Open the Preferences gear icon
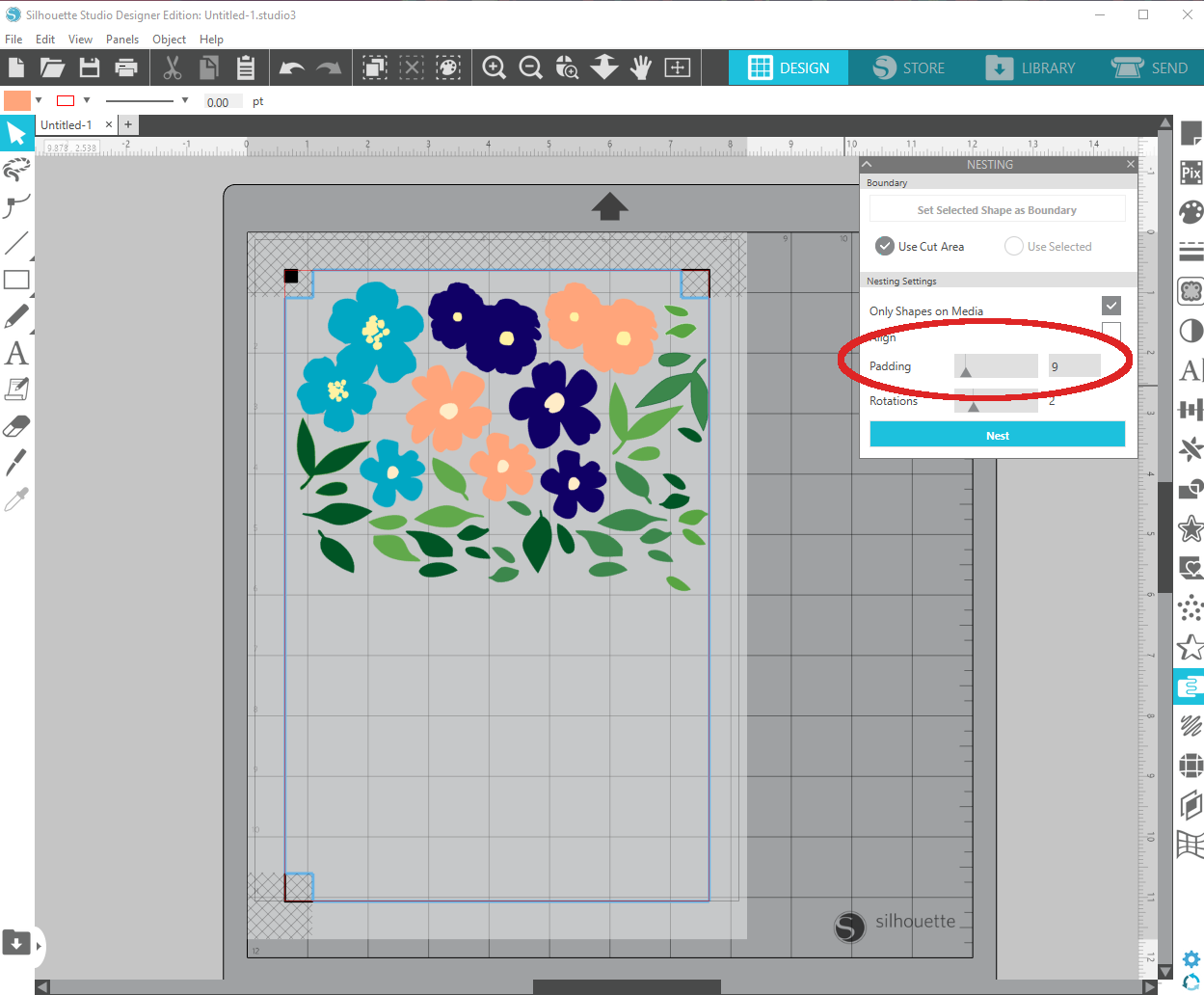1204x995 pixels. (1191, 959)
